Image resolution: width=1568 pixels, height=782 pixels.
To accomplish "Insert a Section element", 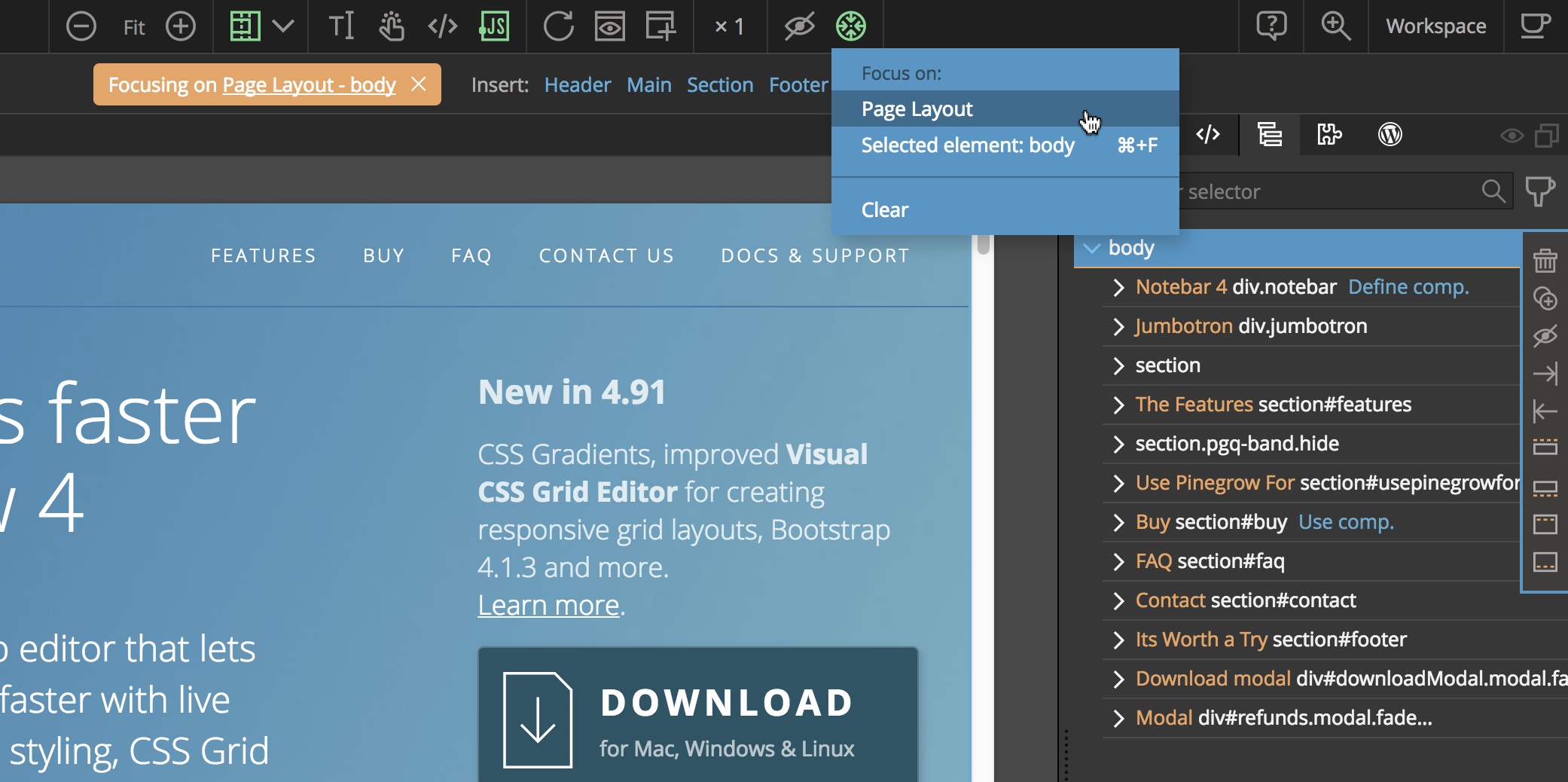I will tap(720, 85).
